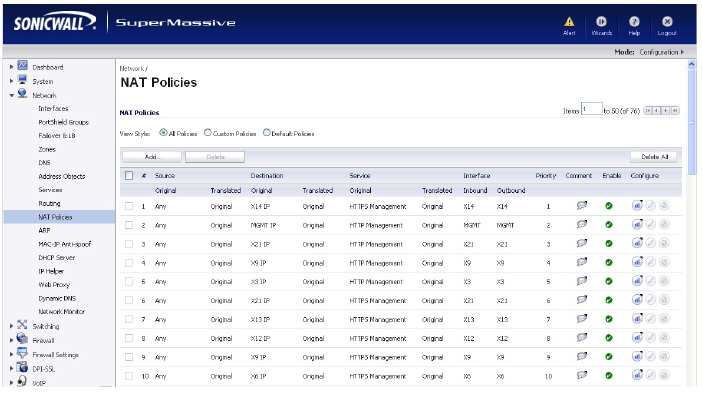702x397 pixels.
Task: Click scrollbar up arrow
Action: coord(692,64)
